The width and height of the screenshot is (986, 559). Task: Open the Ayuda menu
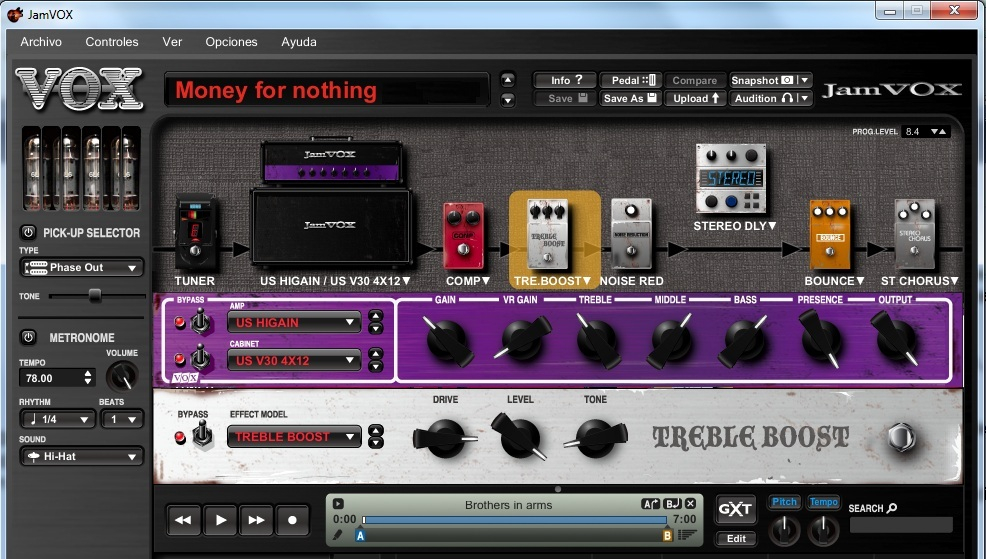(x=299, y=42)
